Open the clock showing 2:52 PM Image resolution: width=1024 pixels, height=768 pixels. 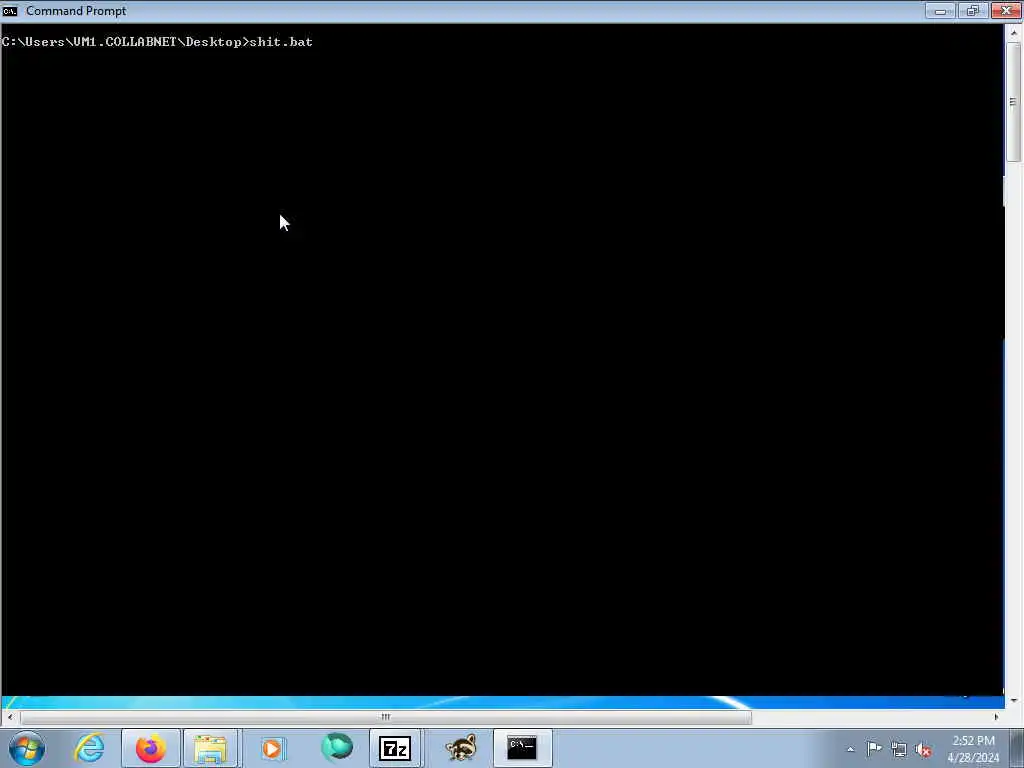(973, 749)
